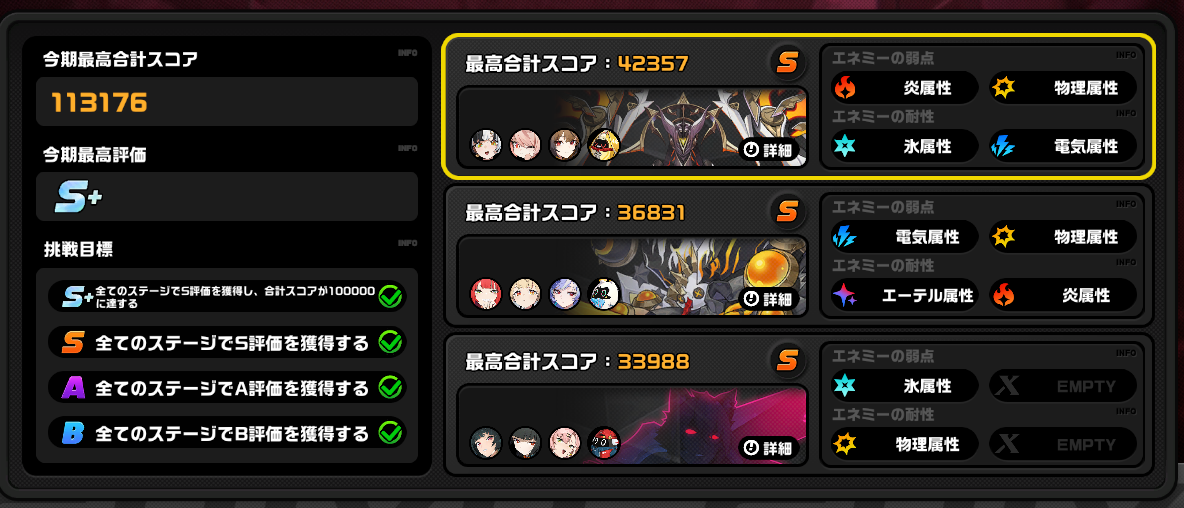
Task: Open 詳細 for the 36831 score stage
Action: coord(769,299)
